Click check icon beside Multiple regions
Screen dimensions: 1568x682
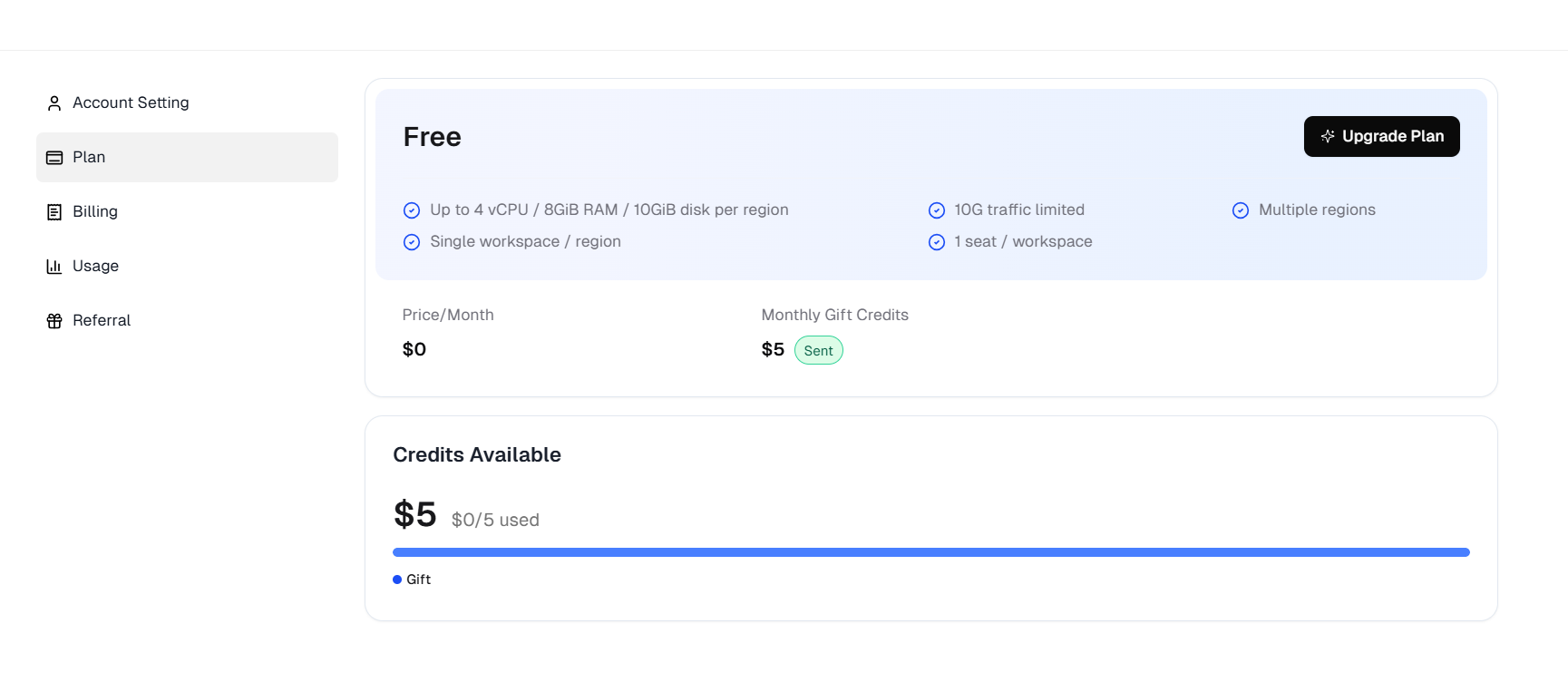(x=1241, y=210)
